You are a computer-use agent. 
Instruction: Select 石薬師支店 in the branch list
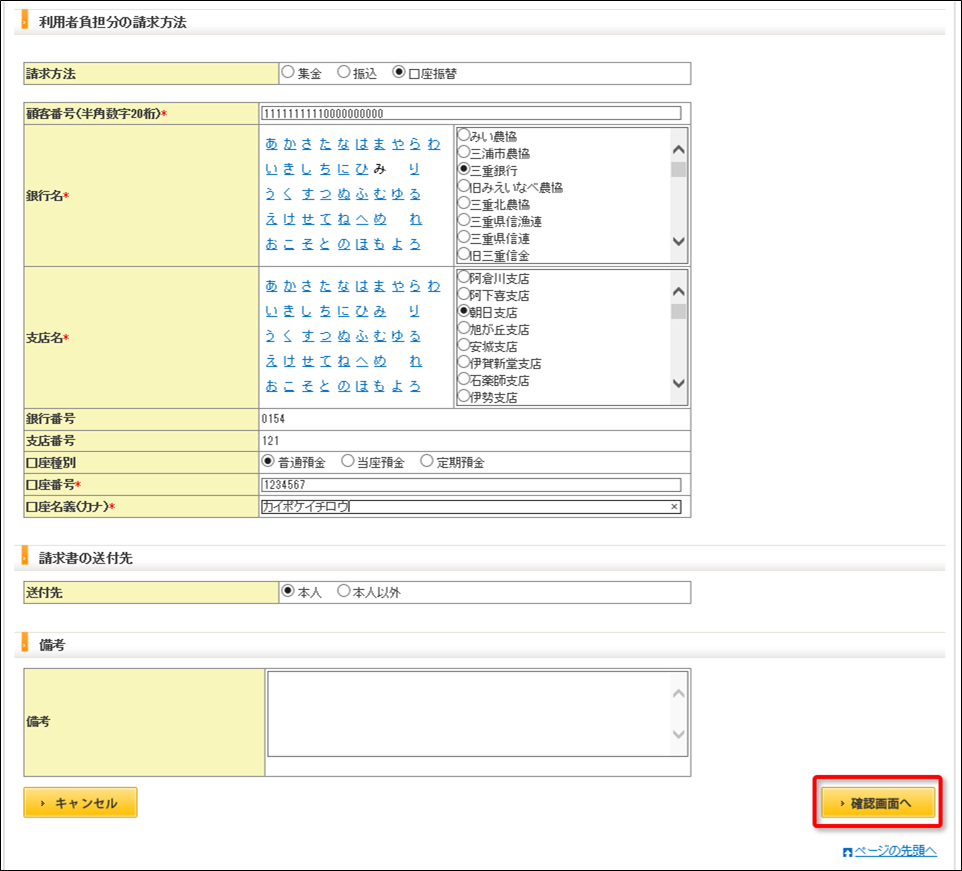(464, 380)
